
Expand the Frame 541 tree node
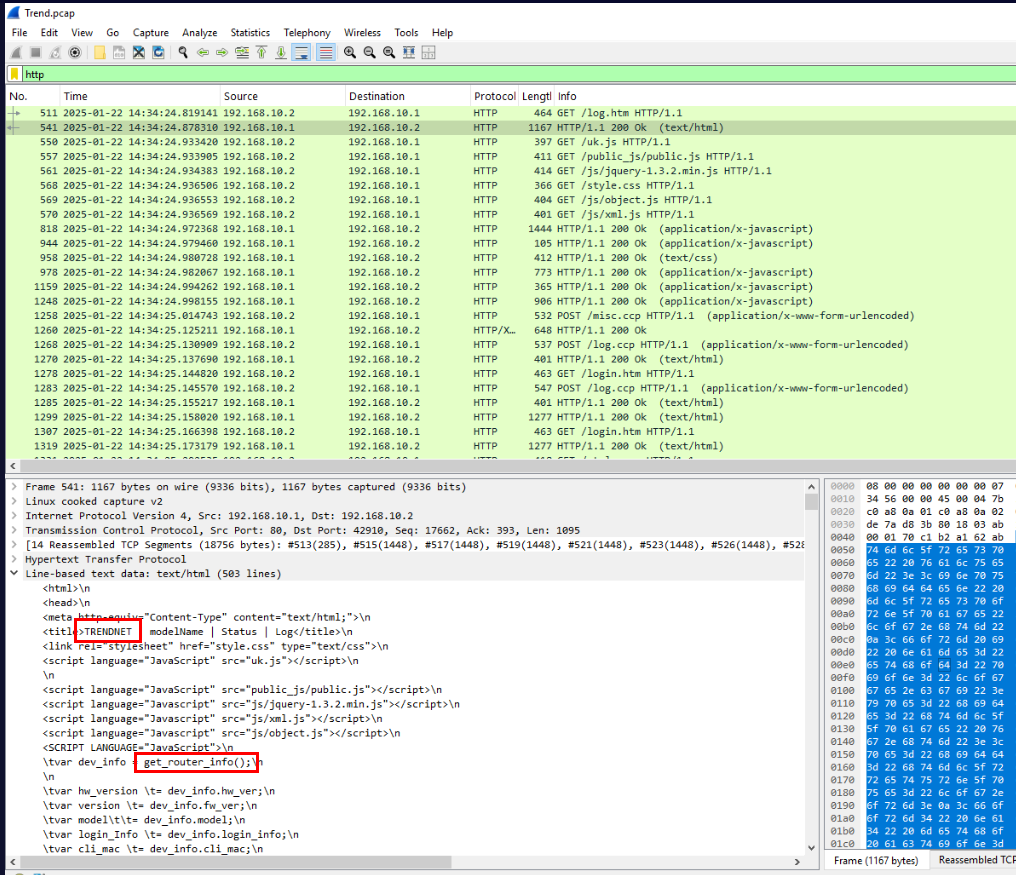14,487
